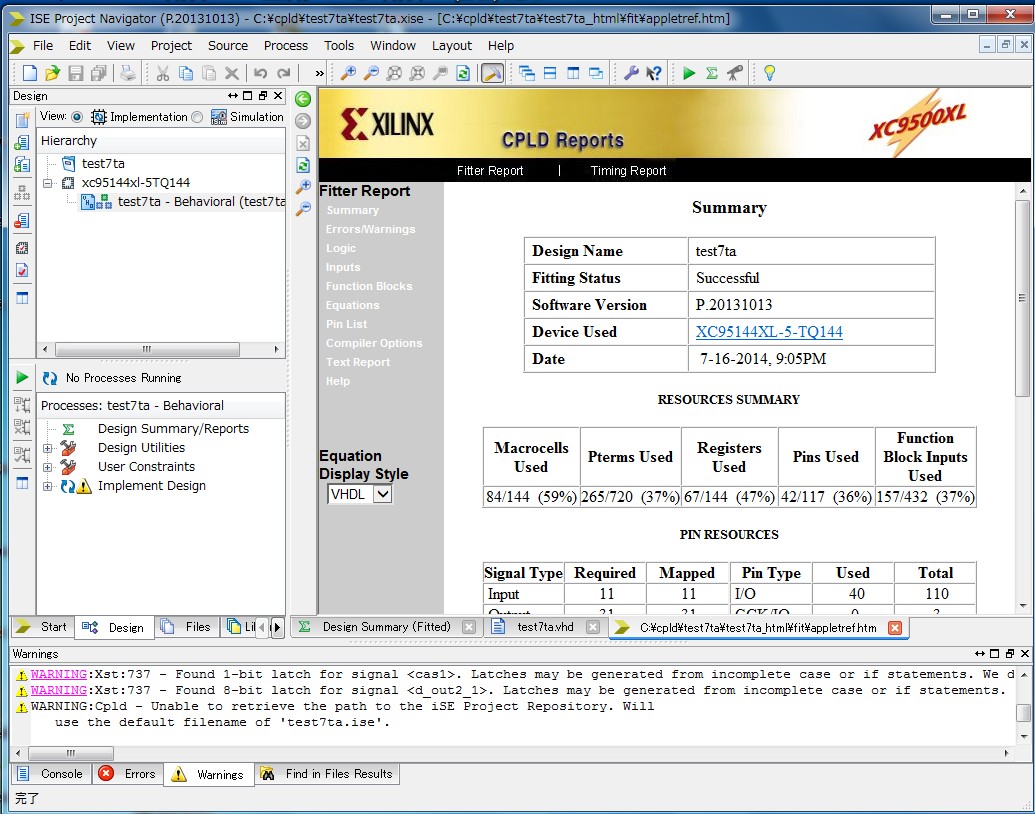Click the Cascade windows toolbar icon
Viewport: 1035px width, 814px height.
(x=527, y=73)
